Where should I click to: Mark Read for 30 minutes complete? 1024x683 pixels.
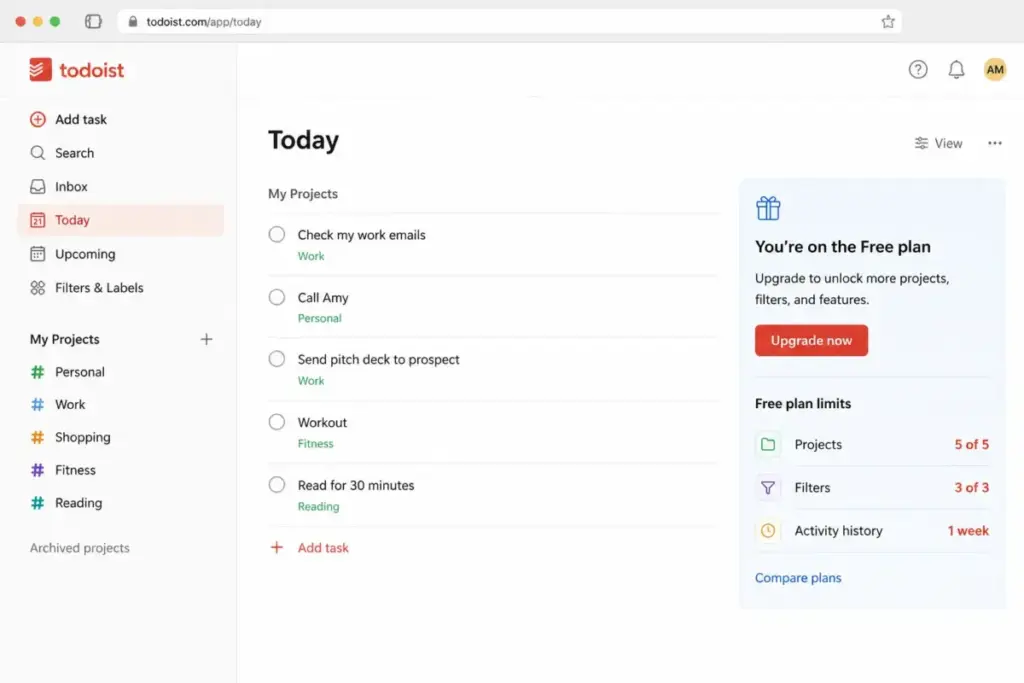click(x=277, y=484)
